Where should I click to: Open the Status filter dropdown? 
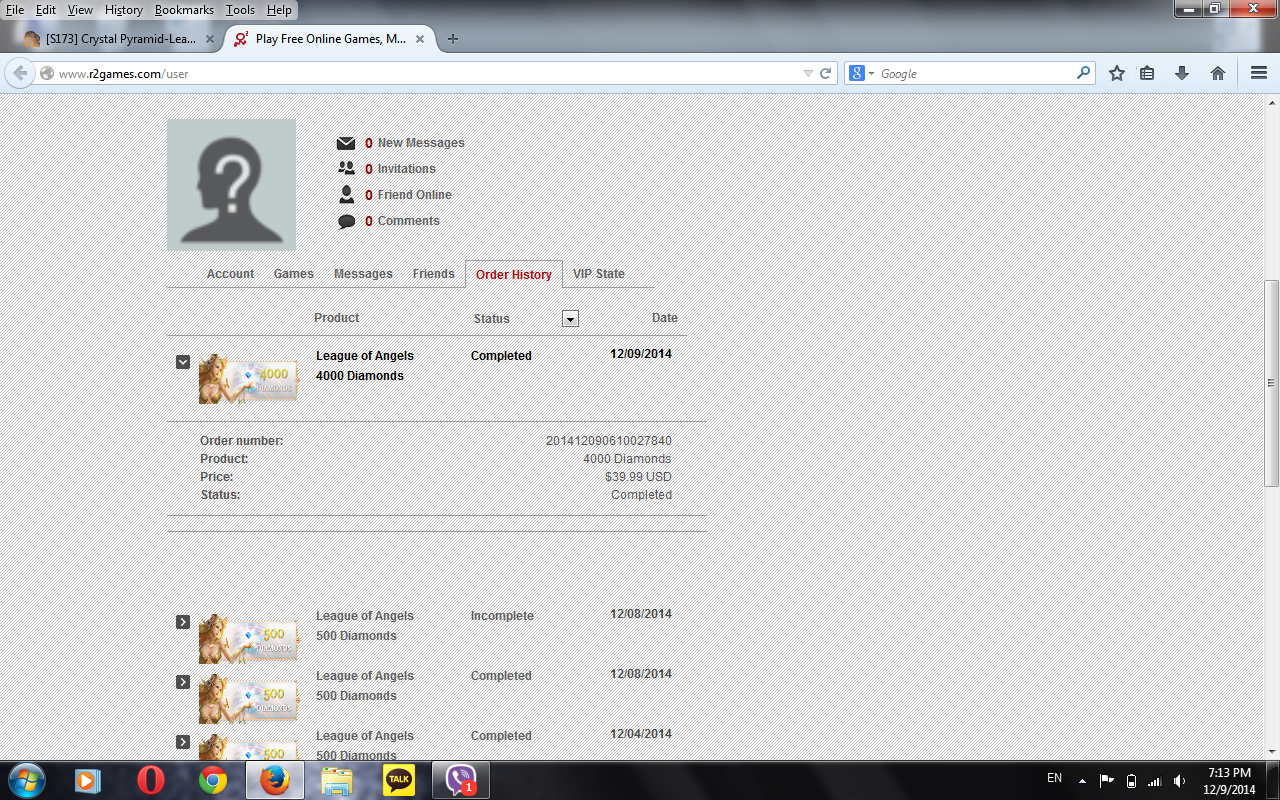[570, 319]
